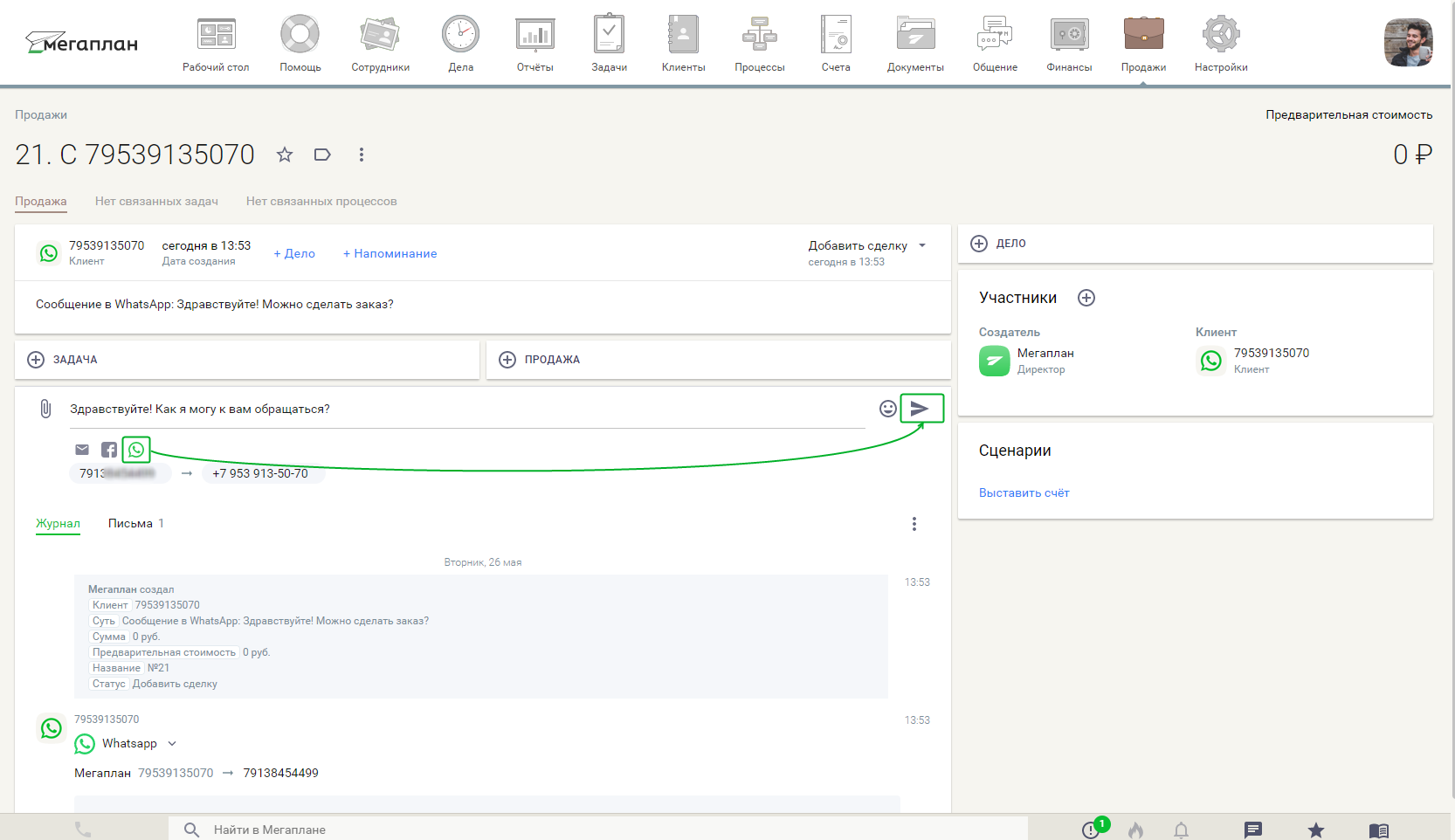
Task: Open client 79539135070 in Участники
Action: point(1253,361)
